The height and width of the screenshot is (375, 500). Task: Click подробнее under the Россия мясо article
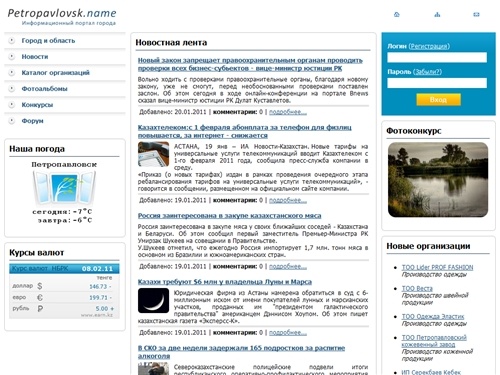tap(288, 267)
